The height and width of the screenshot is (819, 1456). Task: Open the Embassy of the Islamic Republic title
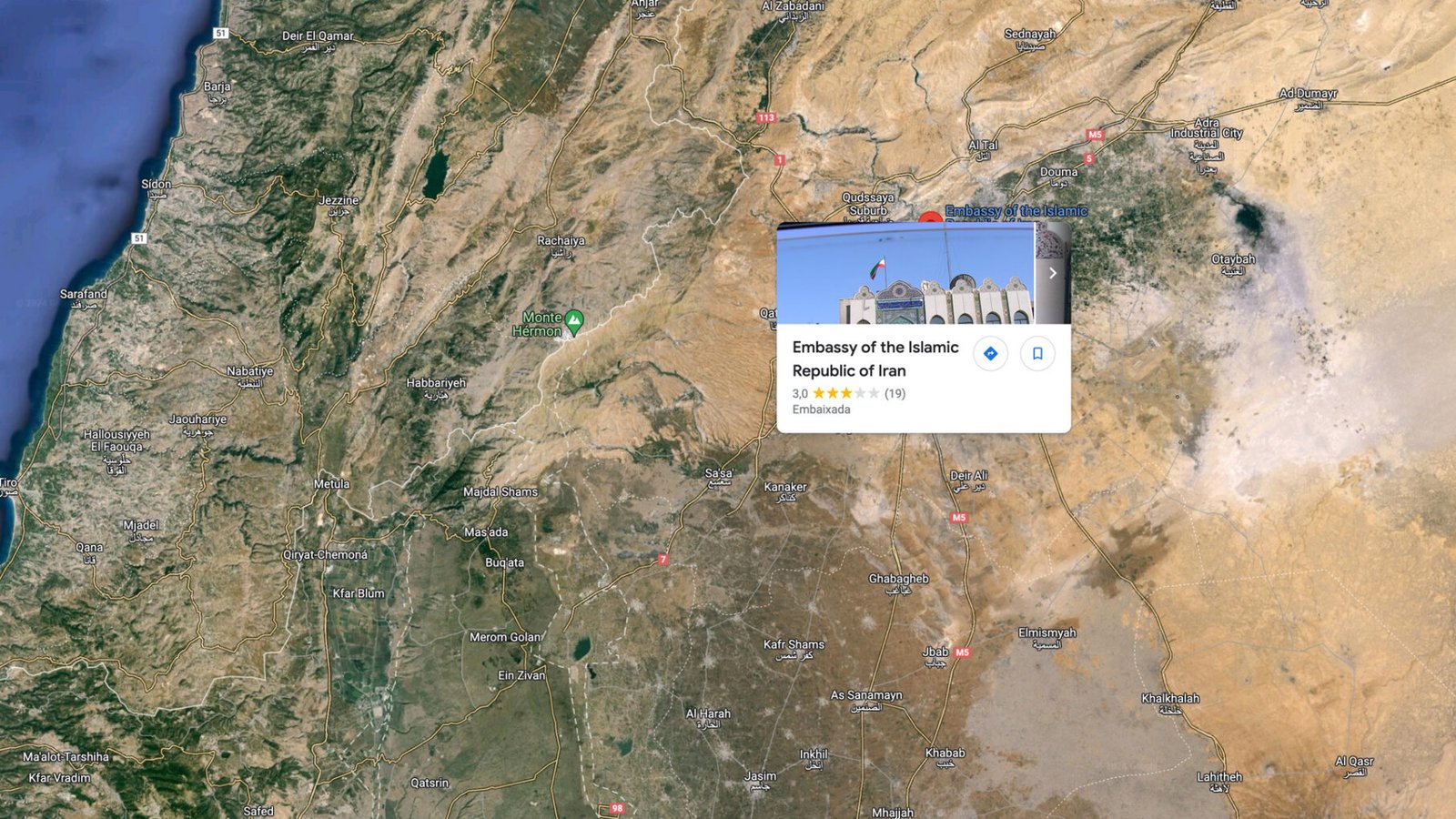(875, 359)
